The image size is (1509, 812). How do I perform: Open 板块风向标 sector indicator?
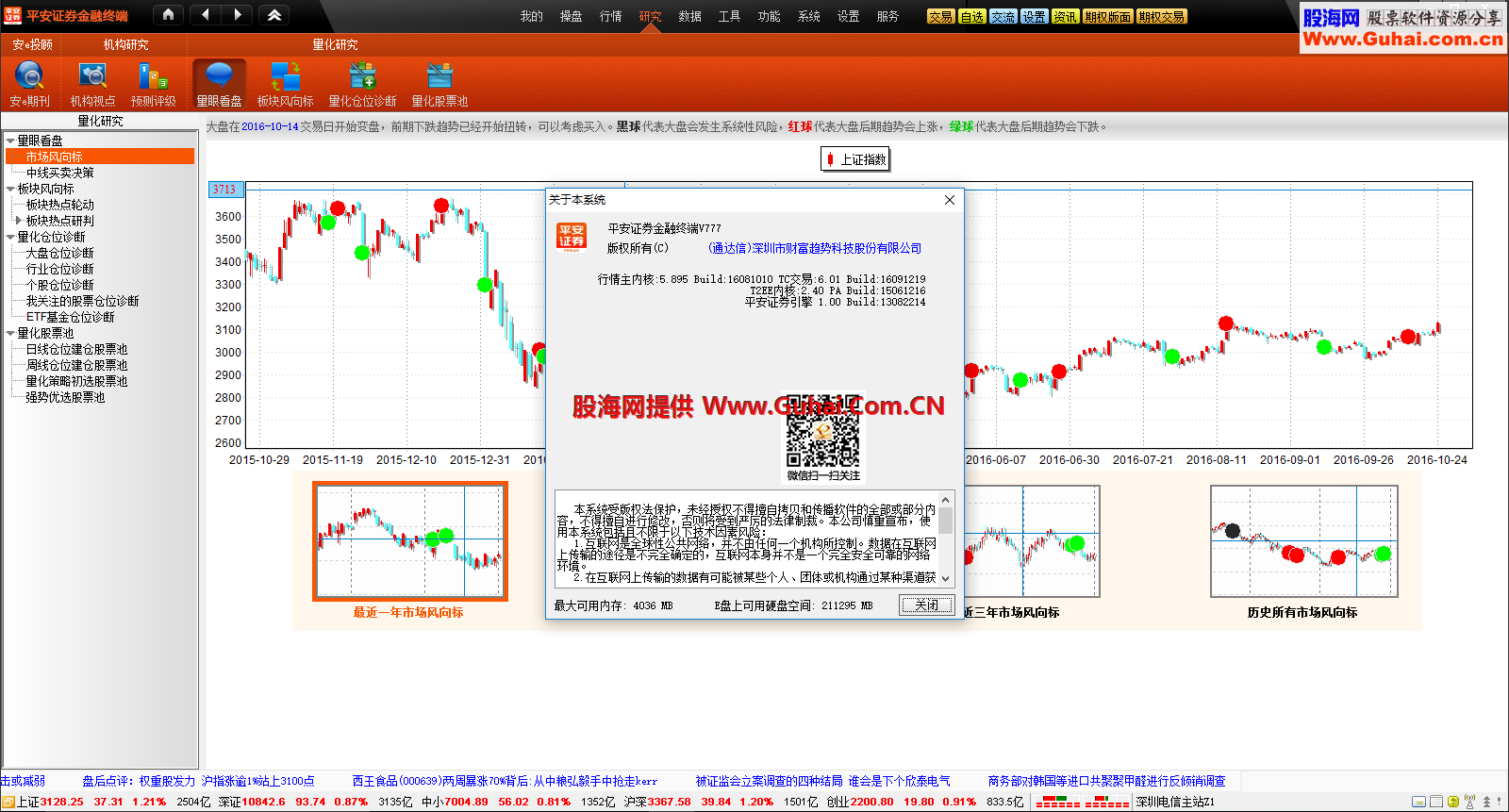point(285,83)
